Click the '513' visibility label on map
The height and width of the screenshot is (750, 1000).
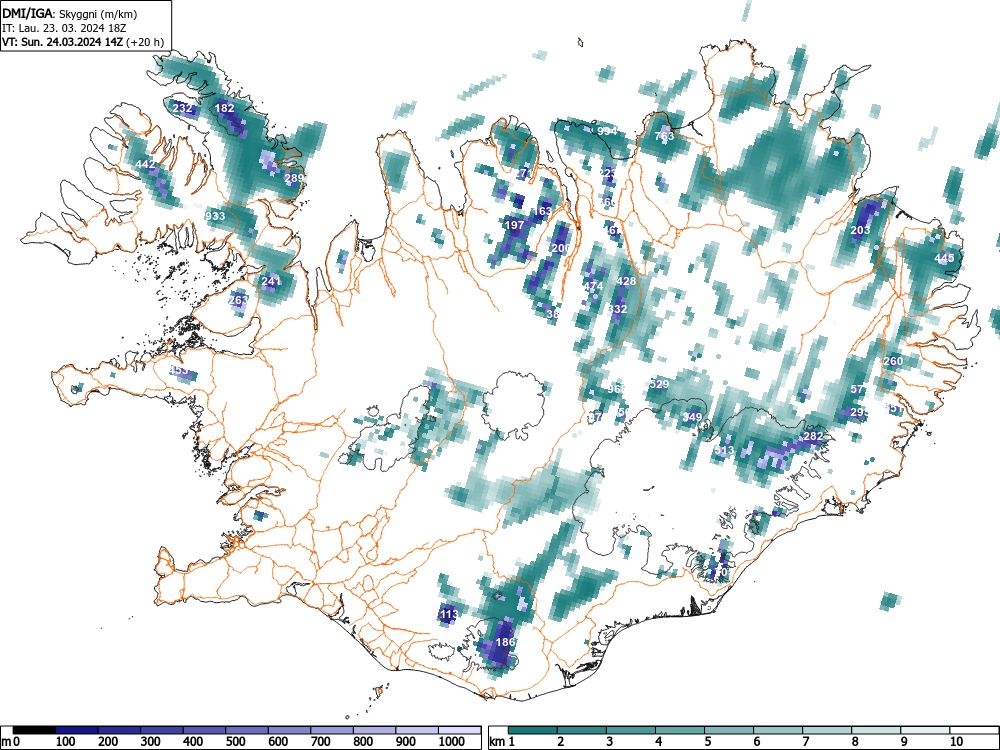point(724,450)
